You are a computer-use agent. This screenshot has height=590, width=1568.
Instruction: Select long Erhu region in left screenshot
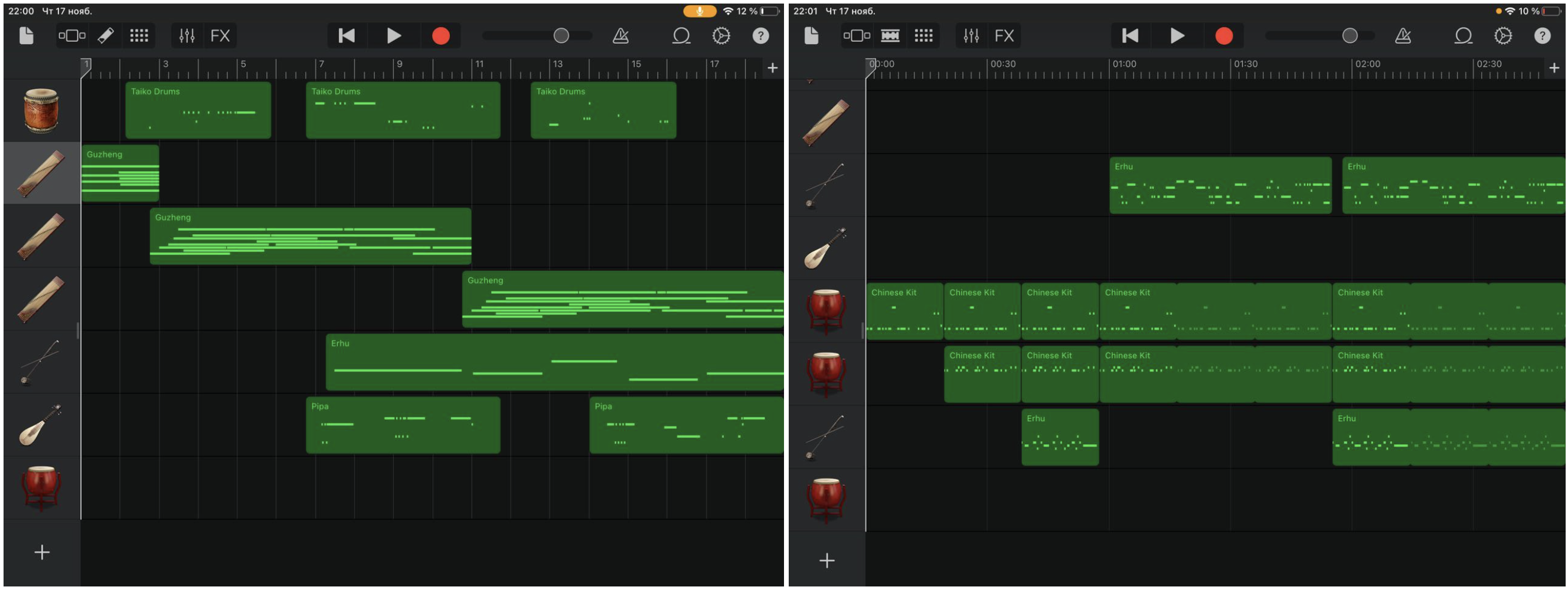click(554, 362)
